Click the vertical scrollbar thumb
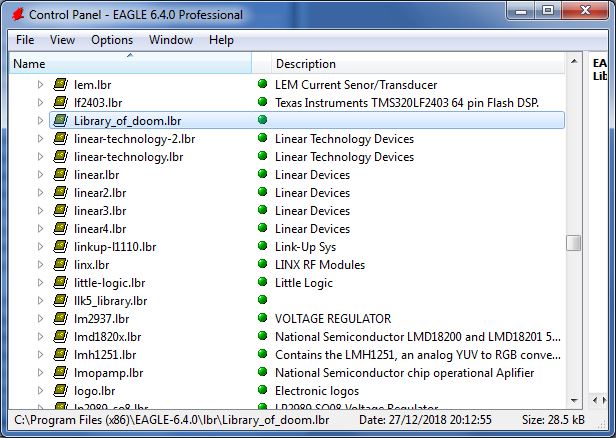 coord(574,243)
